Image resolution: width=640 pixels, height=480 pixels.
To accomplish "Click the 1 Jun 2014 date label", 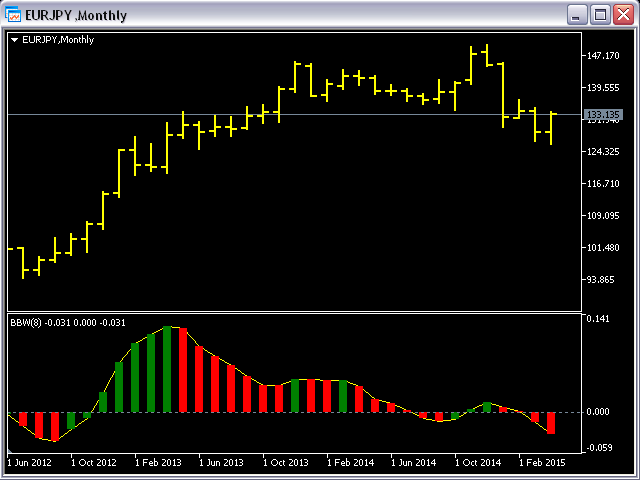I will 413,463.
